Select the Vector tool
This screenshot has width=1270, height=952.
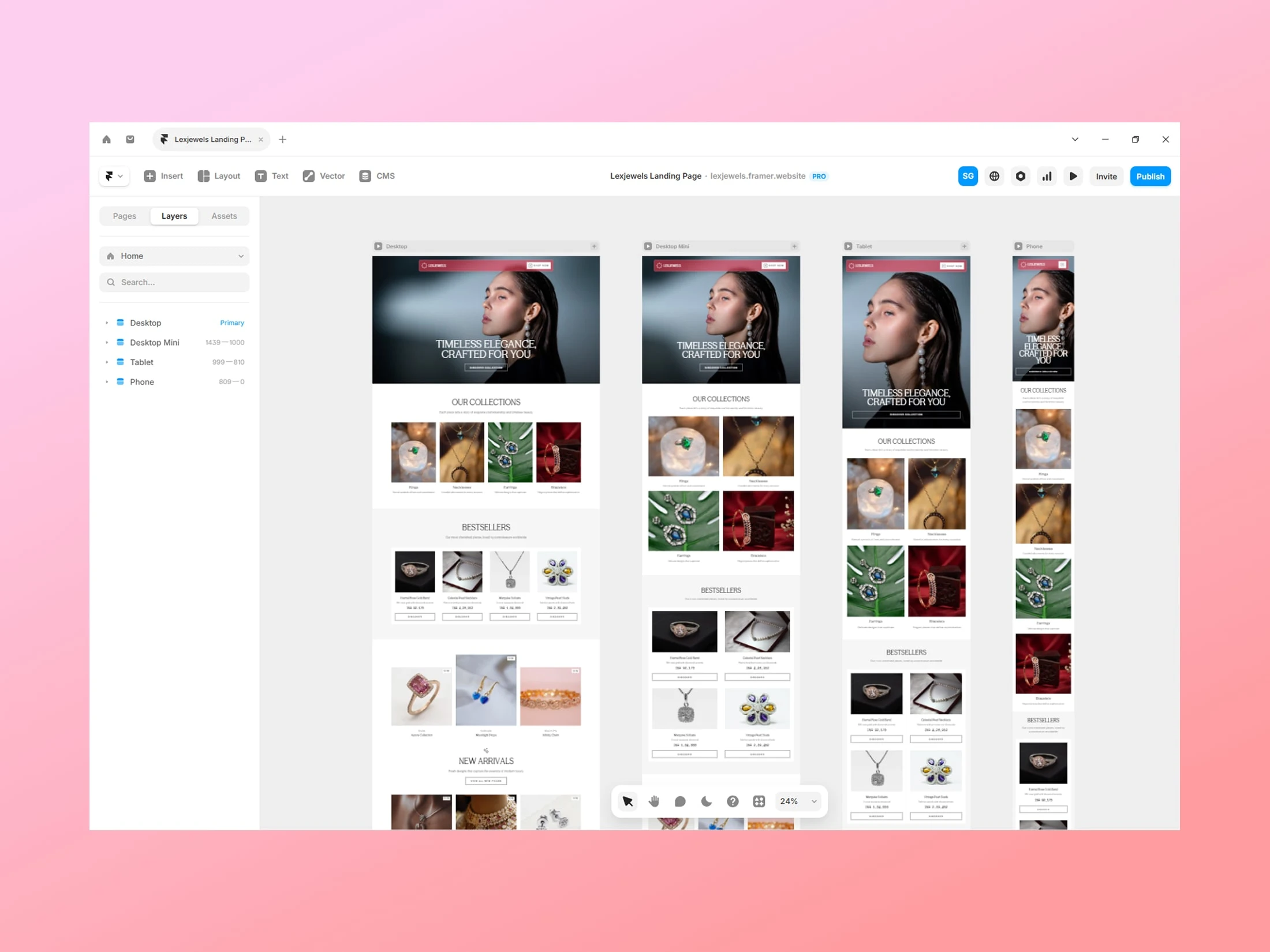click(x=323, y=176)
